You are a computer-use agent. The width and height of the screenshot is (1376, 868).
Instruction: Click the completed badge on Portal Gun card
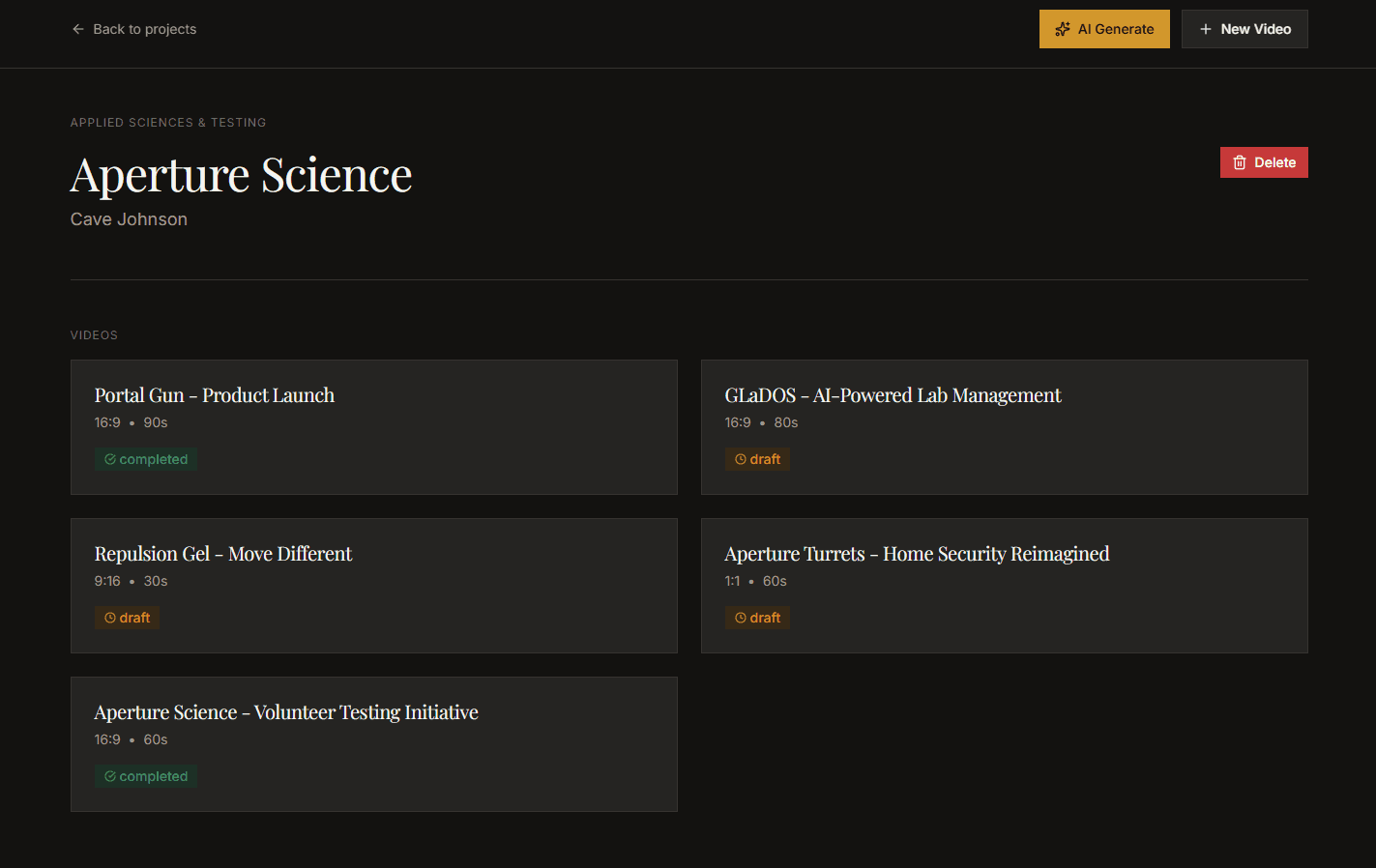(x=145, y=458)
